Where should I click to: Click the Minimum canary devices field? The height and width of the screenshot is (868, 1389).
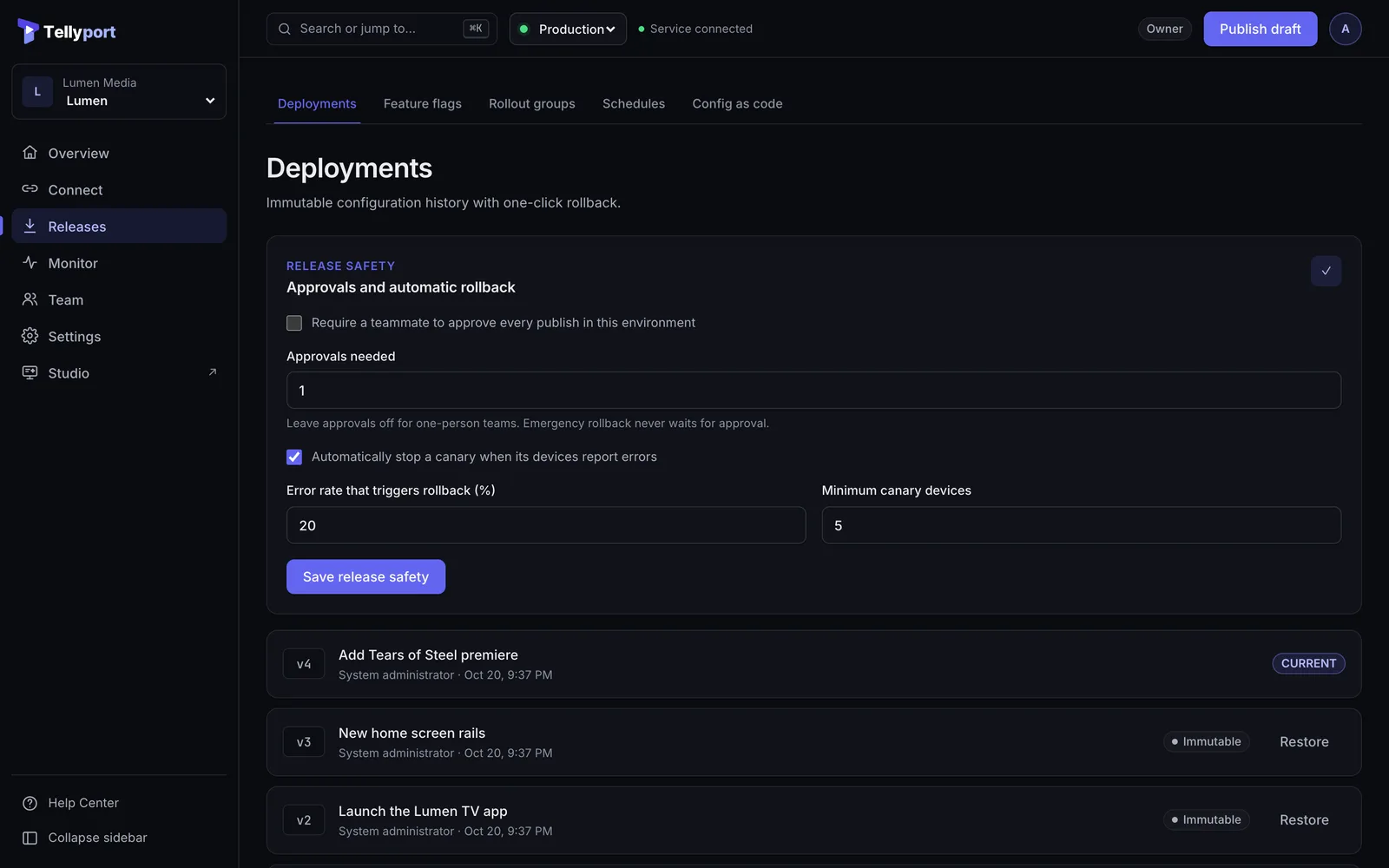coord(1081,525)
